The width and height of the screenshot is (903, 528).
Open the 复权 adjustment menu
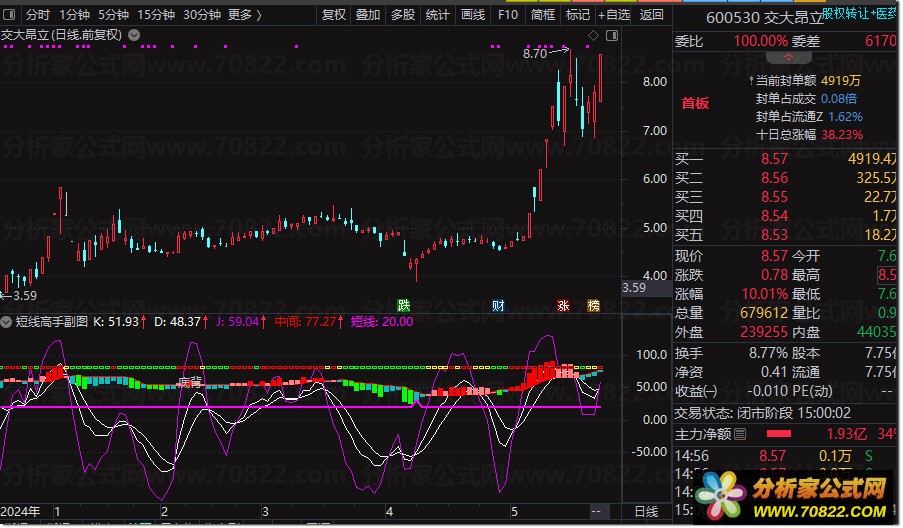click(x=333, y=14)
